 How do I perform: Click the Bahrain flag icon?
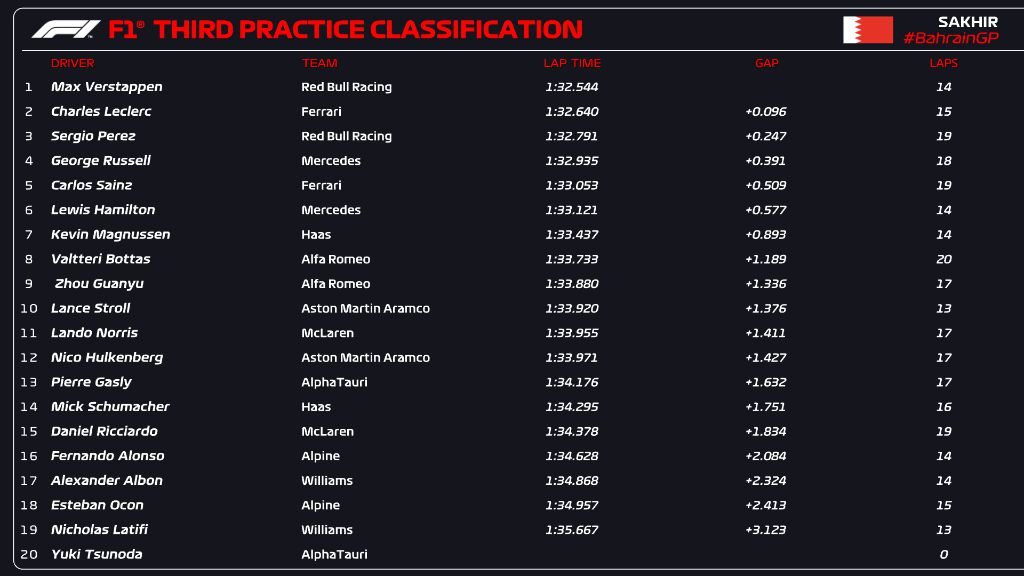pyautogui.click(x=867, y=30)
